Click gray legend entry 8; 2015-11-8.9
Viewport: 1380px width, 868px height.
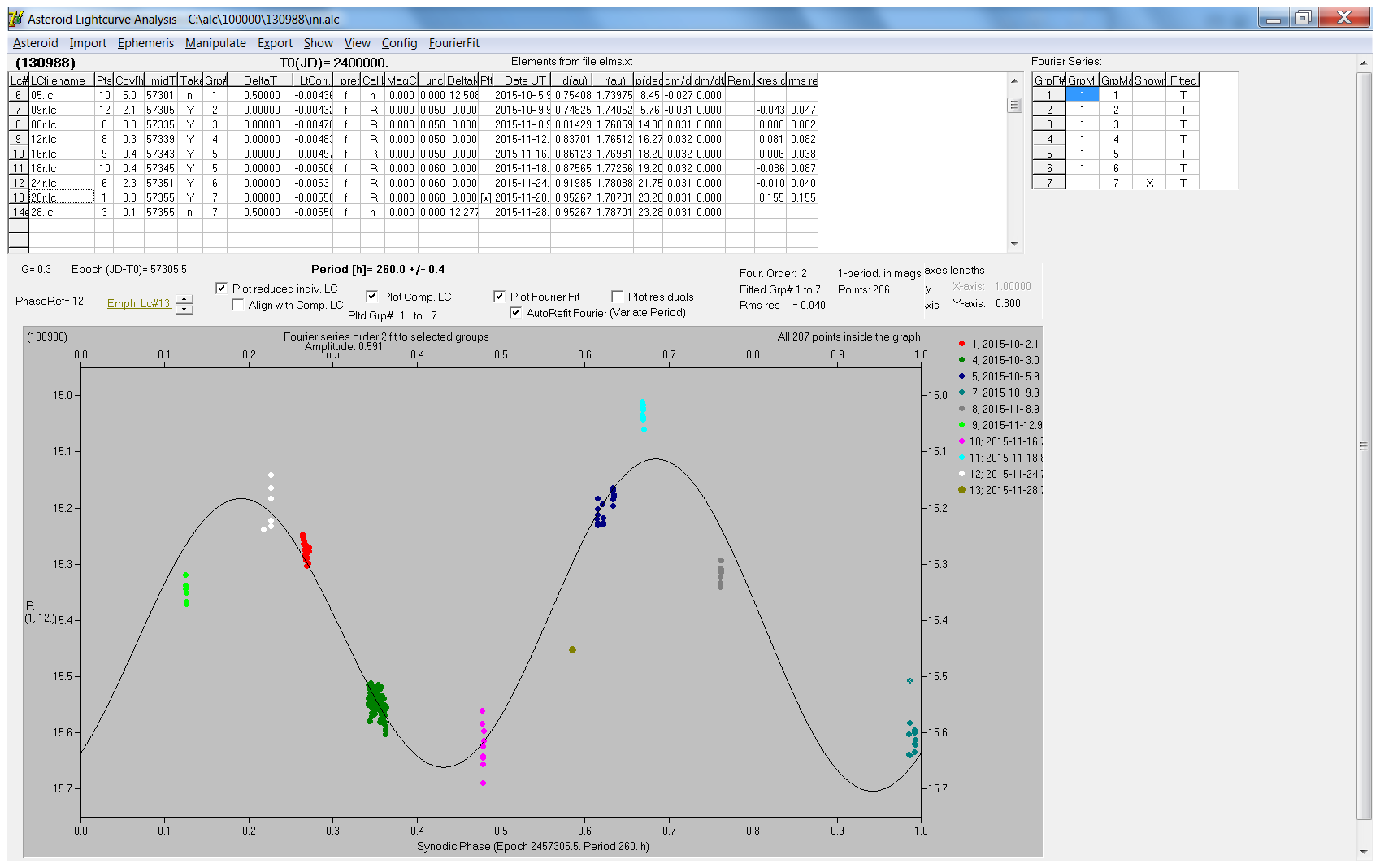[999, 409]
